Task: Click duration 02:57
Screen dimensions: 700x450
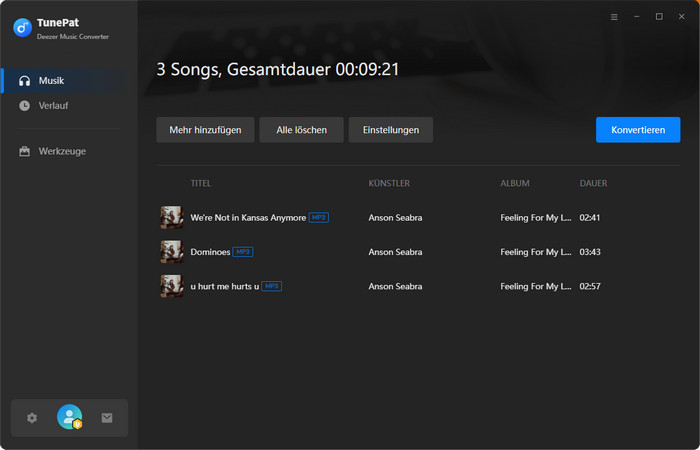Action: [590, 287]
